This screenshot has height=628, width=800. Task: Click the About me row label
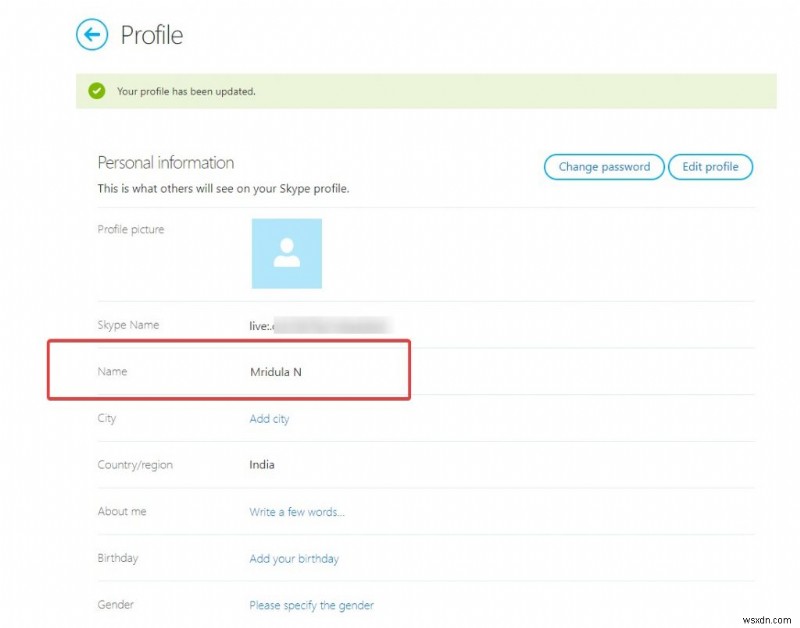coord(121,512)
